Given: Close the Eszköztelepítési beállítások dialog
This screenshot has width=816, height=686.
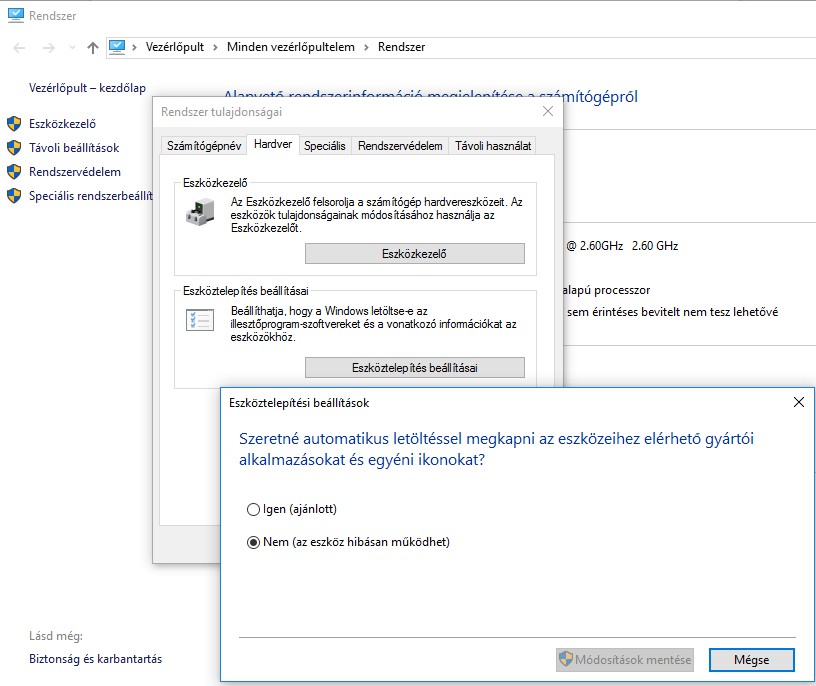Looking at the screenshot, I should tap(799, 402).
